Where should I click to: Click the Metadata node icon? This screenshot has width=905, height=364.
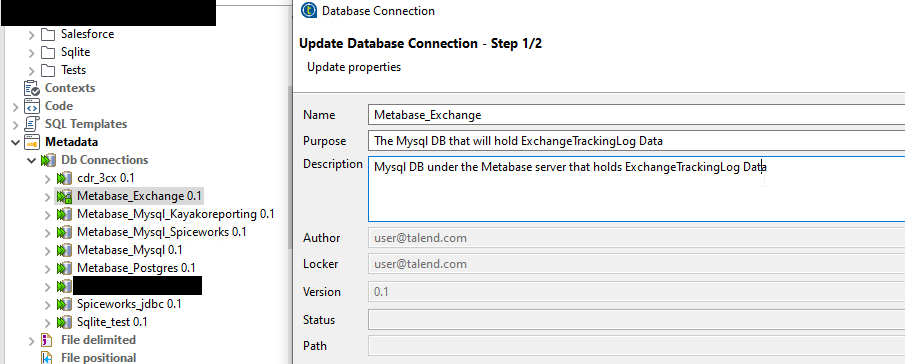click(x=32, y=142)
